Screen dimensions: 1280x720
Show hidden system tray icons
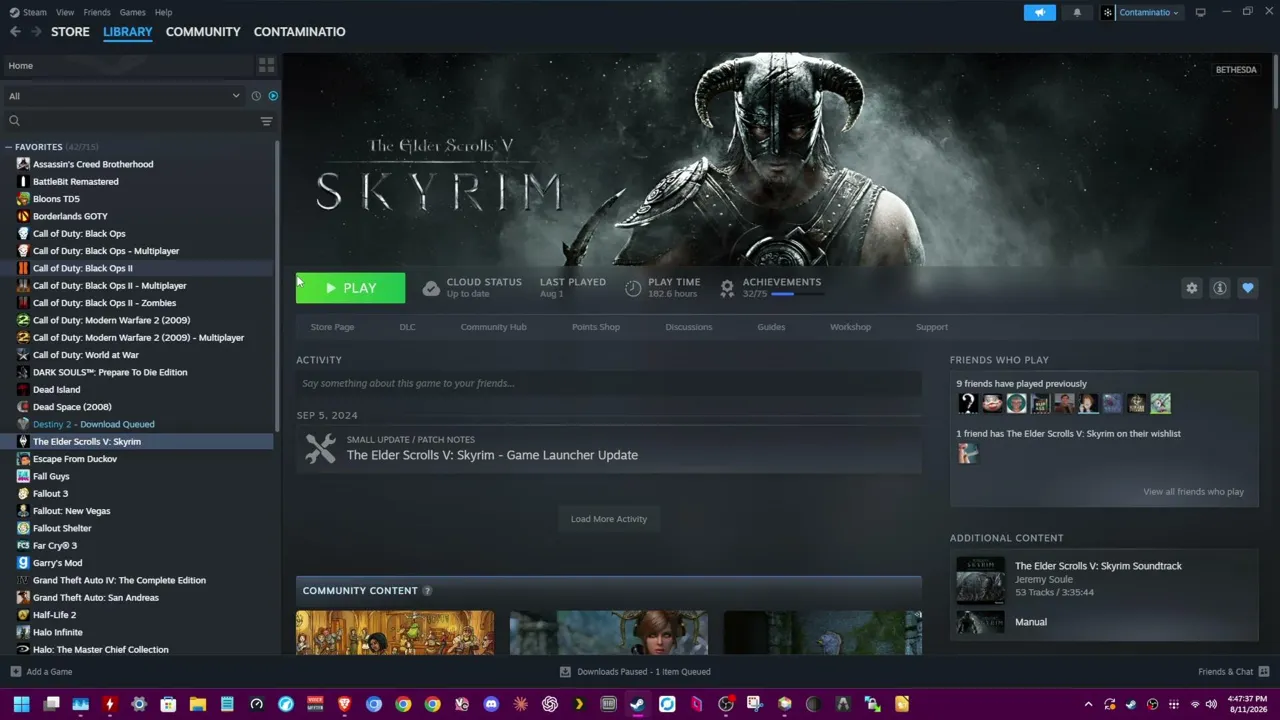click(x=1088, y=704)
